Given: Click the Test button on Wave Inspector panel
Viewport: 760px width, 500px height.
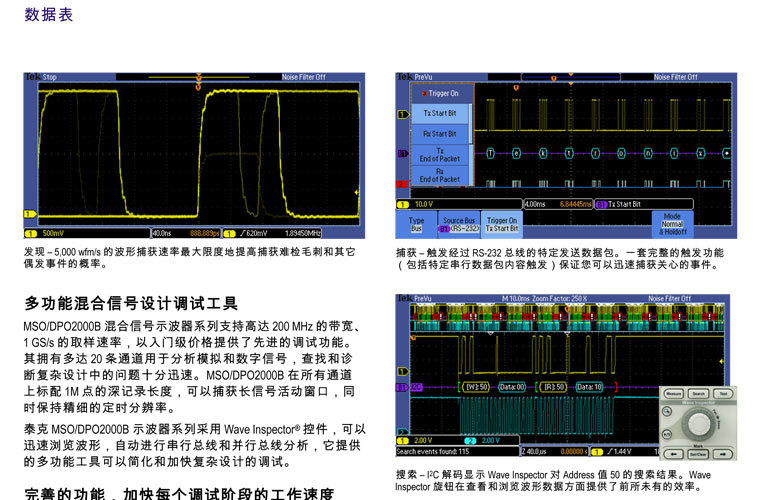Looking at the screenshot, I should point(723,394).
